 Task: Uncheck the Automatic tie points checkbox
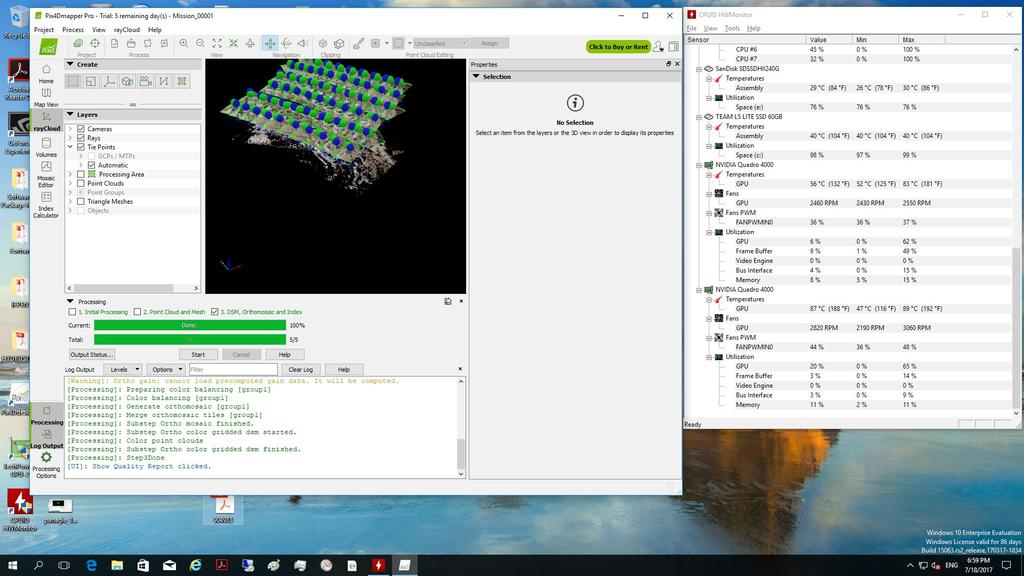(x=91, y=165)
